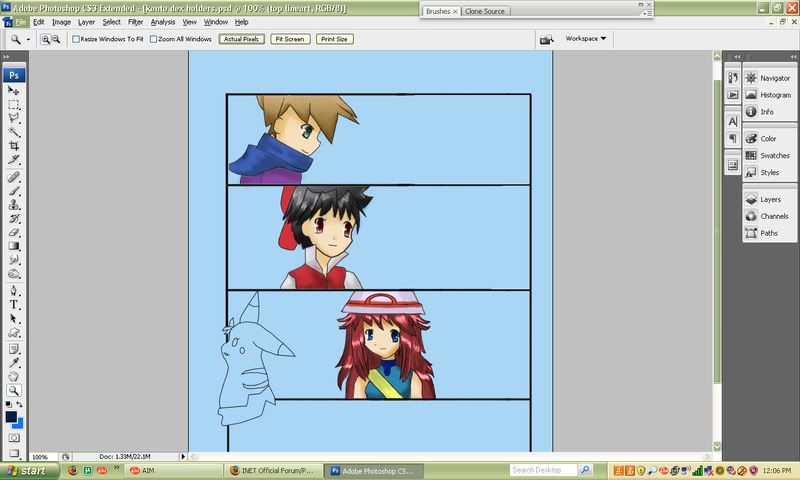Click the Print Size button
The image size is (800, 480).
[x=334, y=39]
